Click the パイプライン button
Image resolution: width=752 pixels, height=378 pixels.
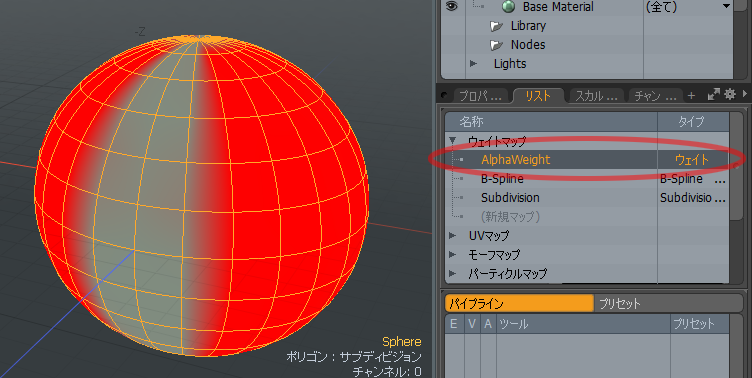(519, 304)
